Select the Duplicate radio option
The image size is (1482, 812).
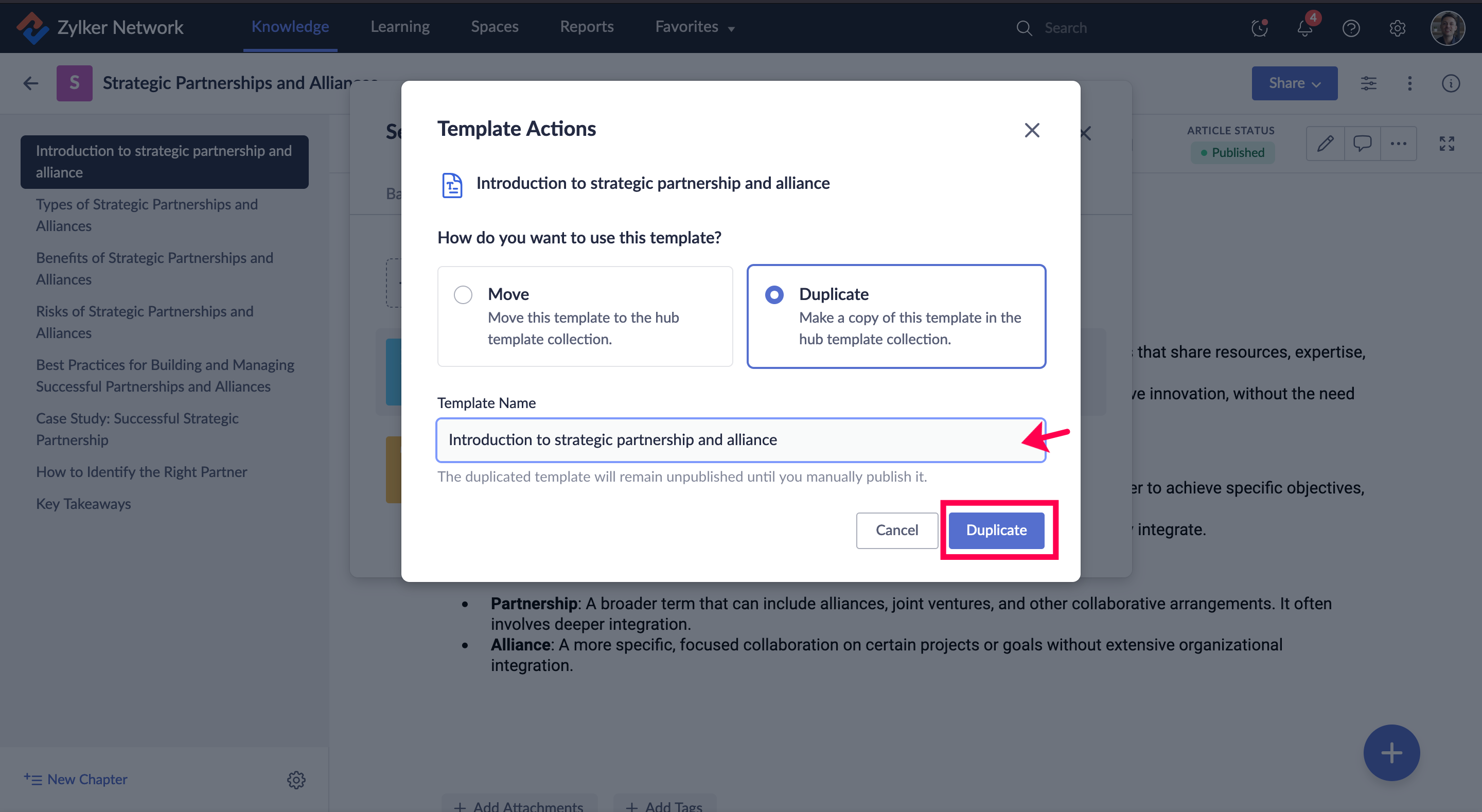tap(774, 295)
